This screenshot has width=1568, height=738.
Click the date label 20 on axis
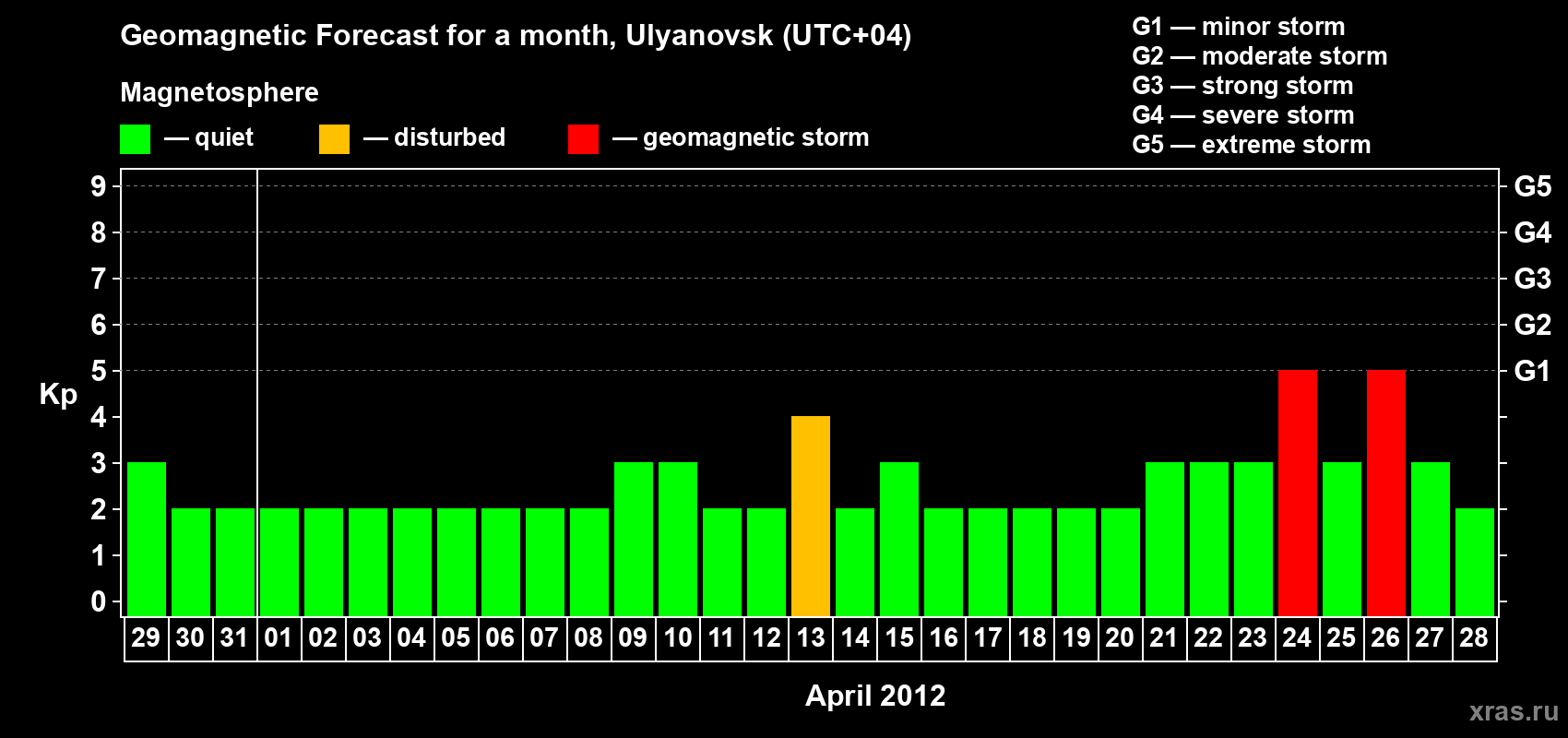1120,637
